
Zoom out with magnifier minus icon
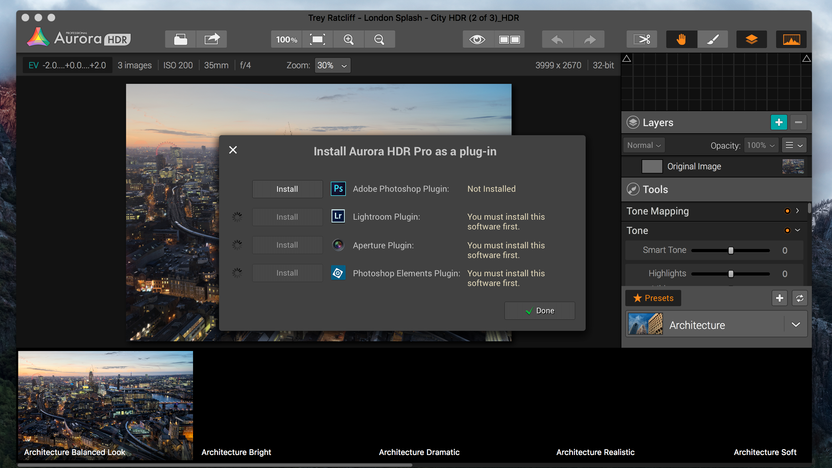(379, 39)
